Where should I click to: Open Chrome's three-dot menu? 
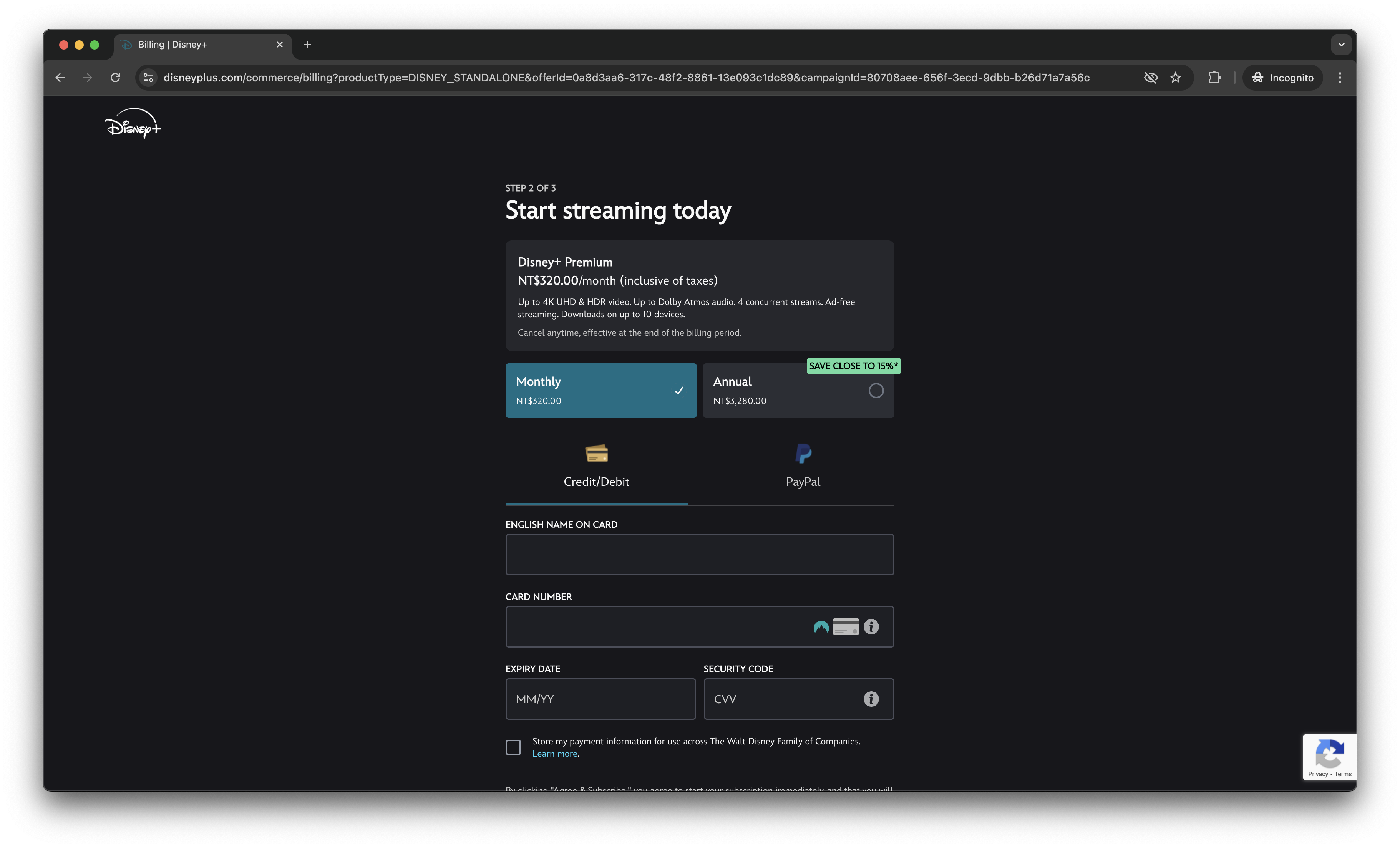click(1340, 78)
